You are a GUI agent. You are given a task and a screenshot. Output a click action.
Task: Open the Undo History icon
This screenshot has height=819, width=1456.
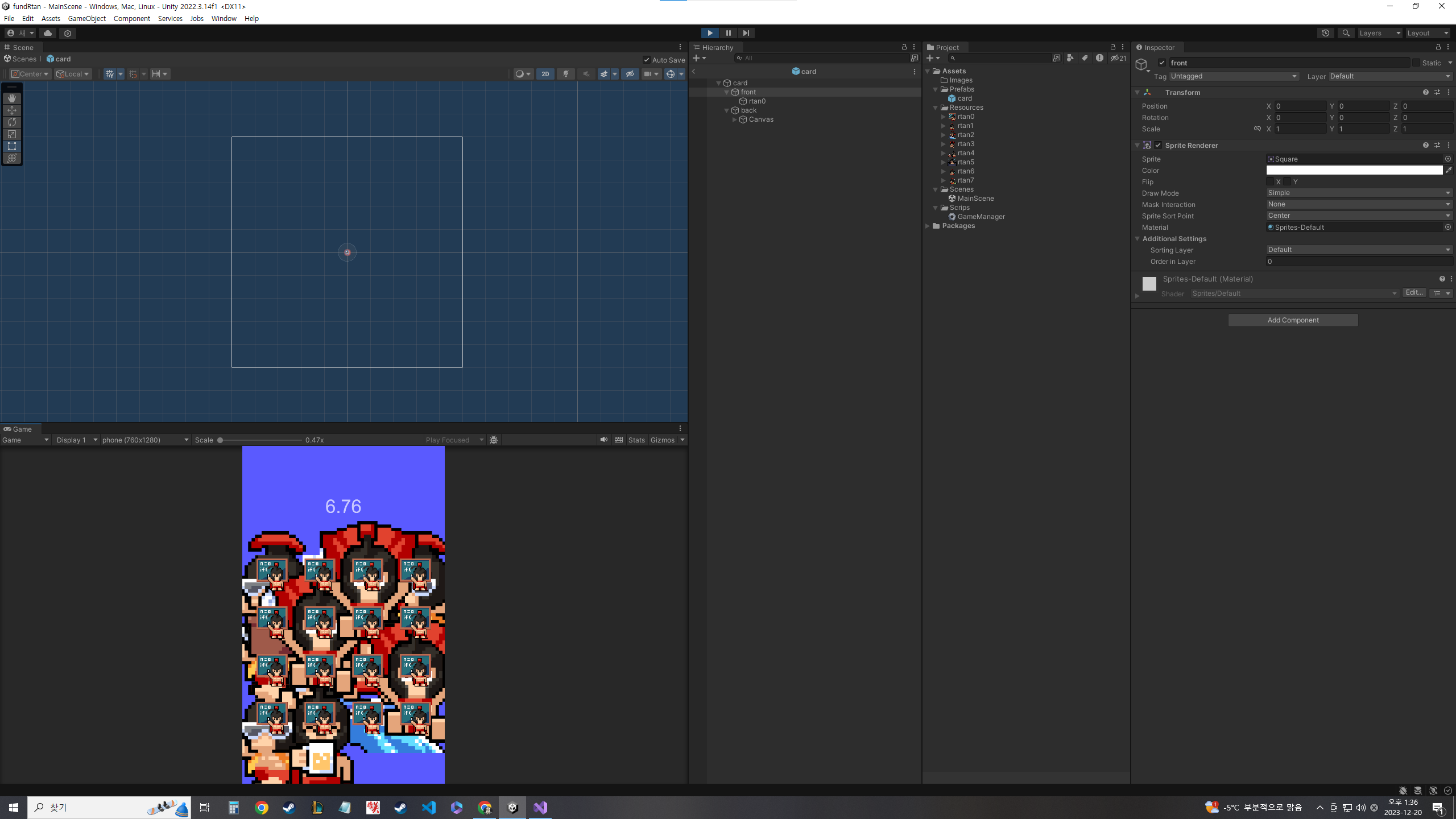(x=1326, y=33)
